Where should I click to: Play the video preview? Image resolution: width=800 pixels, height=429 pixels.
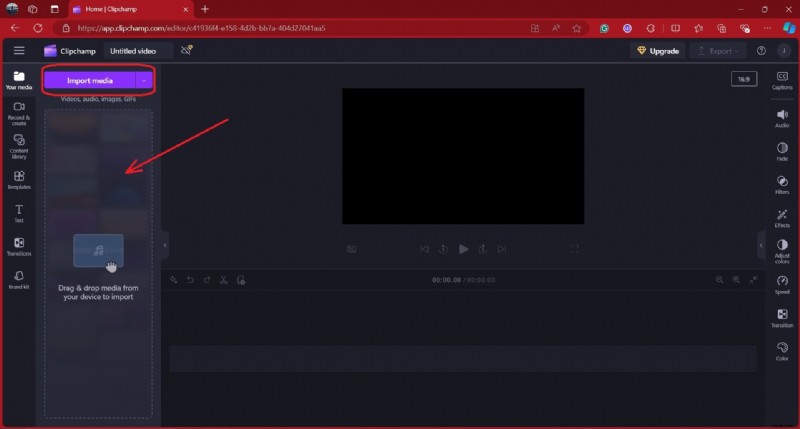(x=463, y=249)
